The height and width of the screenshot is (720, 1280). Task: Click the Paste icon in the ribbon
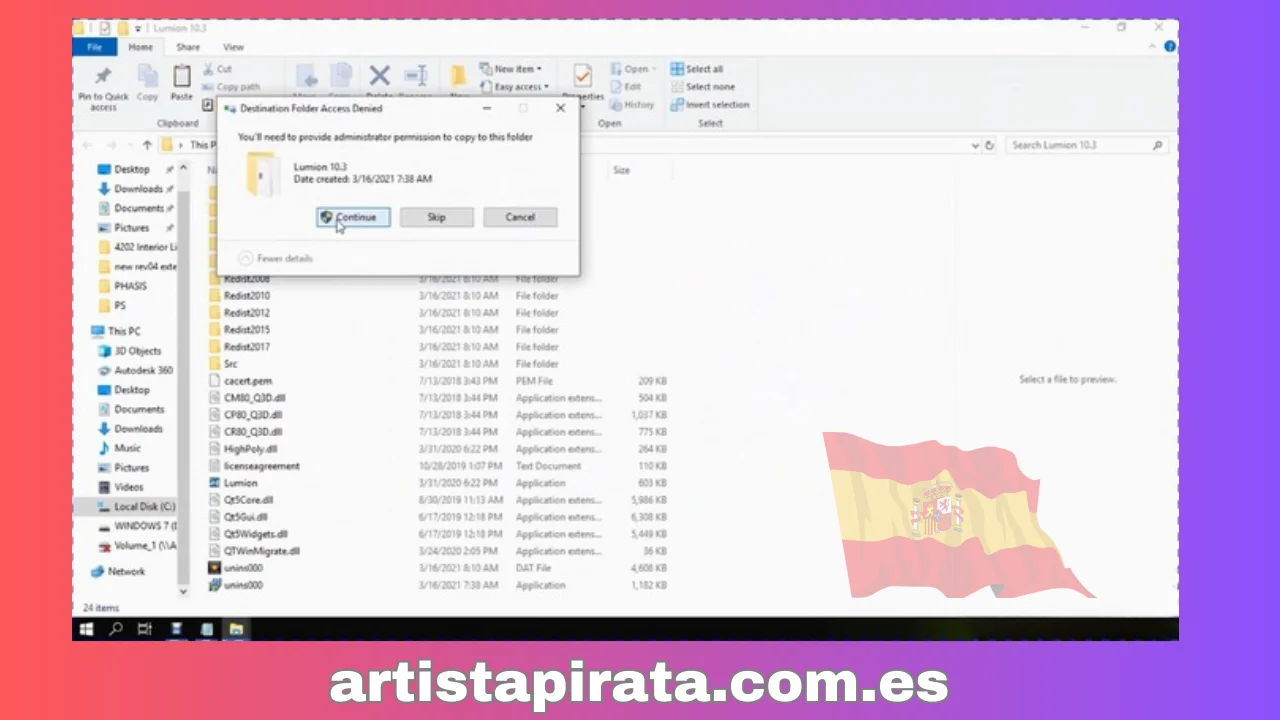point(181,76)
